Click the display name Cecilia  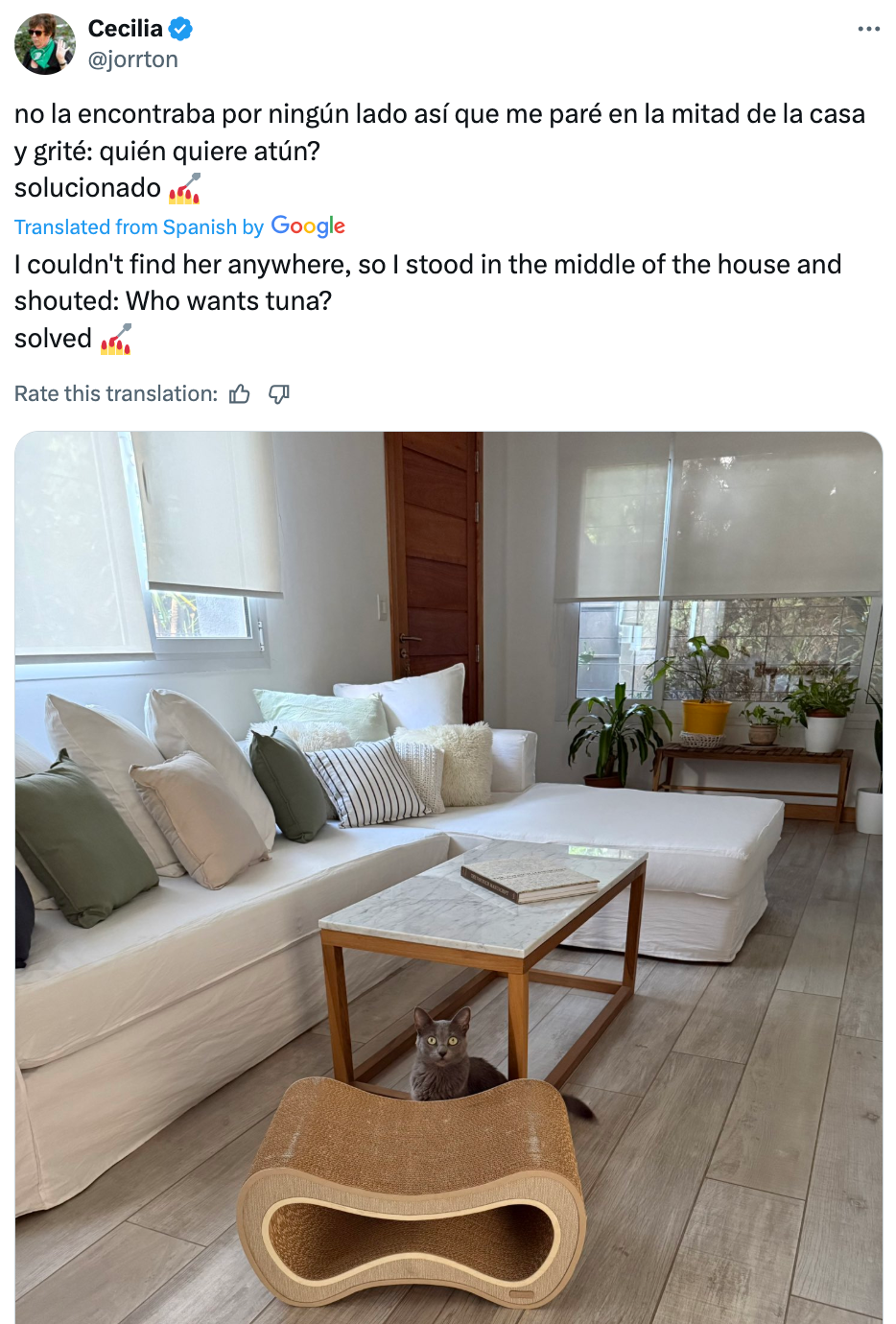126,29
